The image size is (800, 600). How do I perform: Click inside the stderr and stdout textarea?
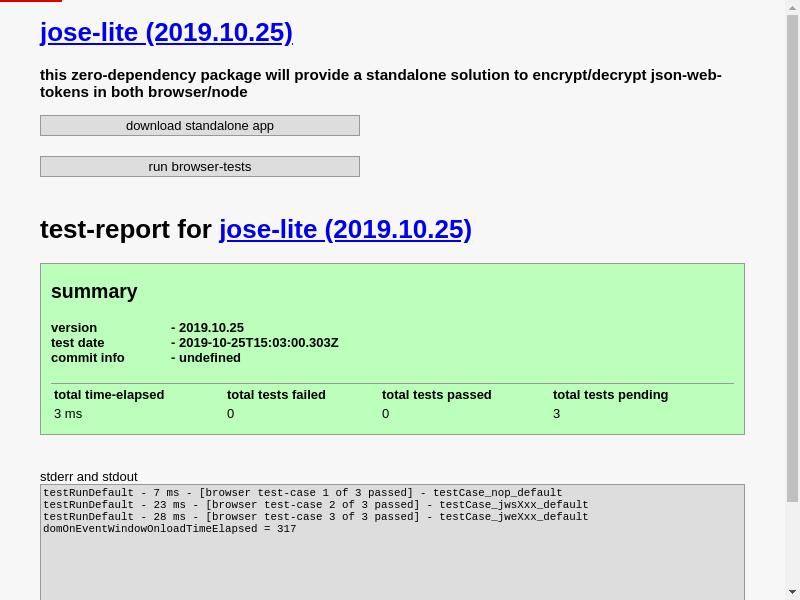click(x=392, y=542)
